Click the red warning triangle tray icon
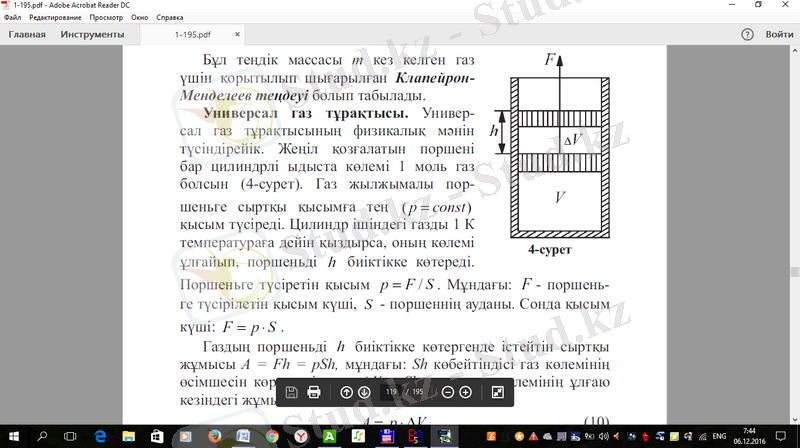 533,437
